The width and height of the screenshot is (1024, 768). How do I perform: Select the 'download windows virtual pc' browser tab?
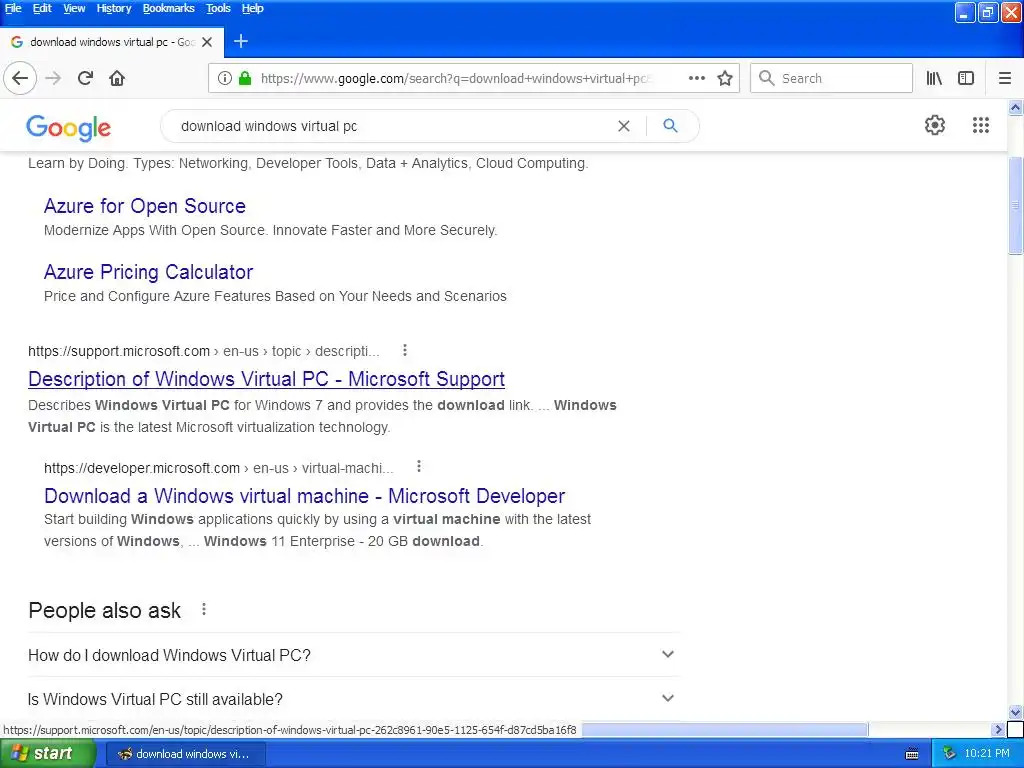click(112, 42)
